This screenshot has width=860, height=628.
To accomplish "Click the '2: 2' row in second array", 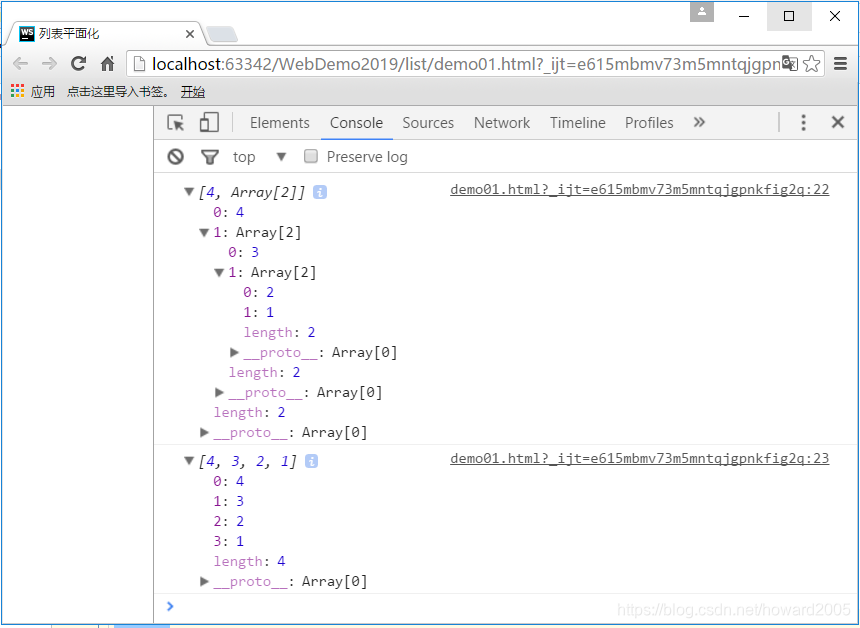I will (x=229, y=522).
